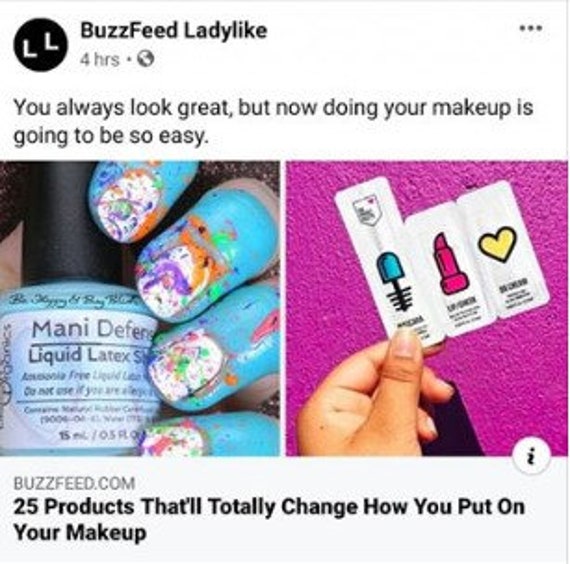This screenshot has height=564, width=570.
Task: Open the BuzzFeed Ladylike page name
Action: coord(174,30)
